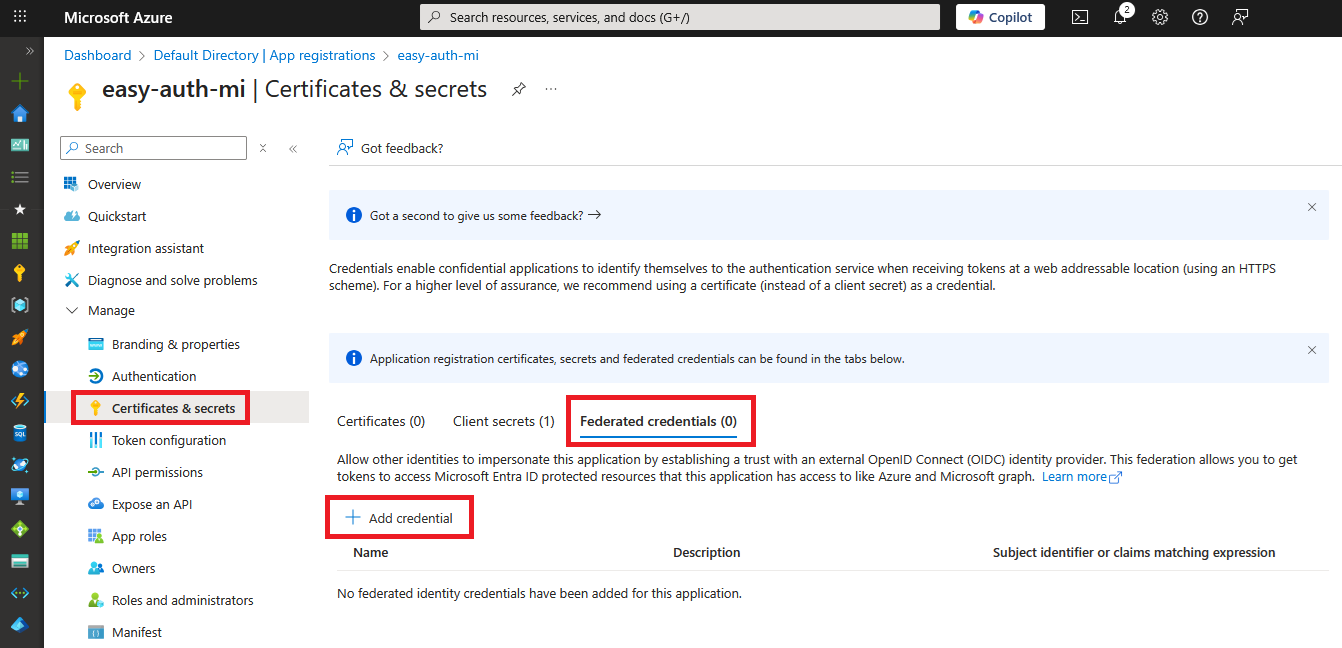Pin the blade with the pushpin icon

(518, 89)
